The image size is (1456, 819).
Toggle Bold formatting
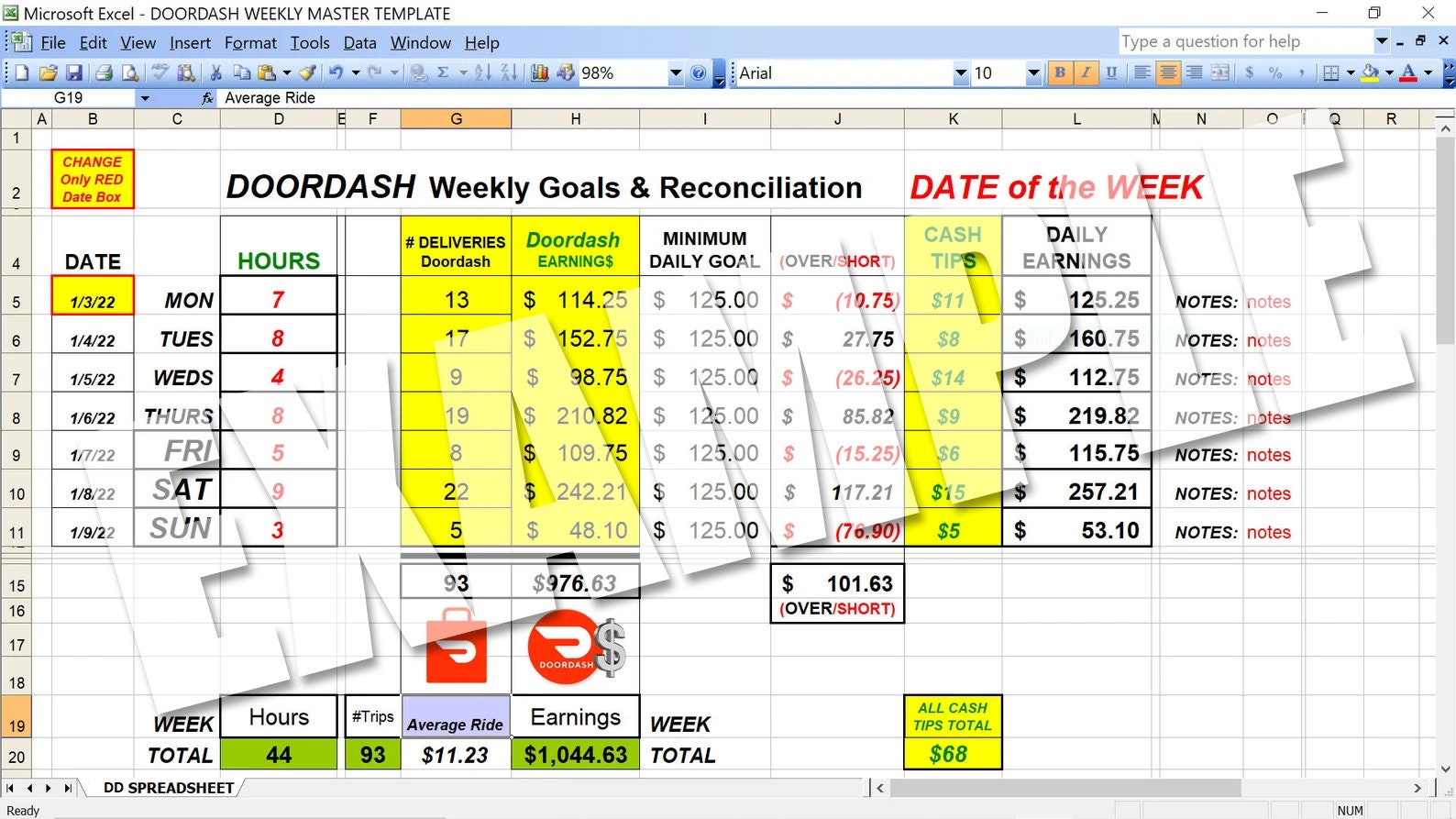click(1060, 72)
